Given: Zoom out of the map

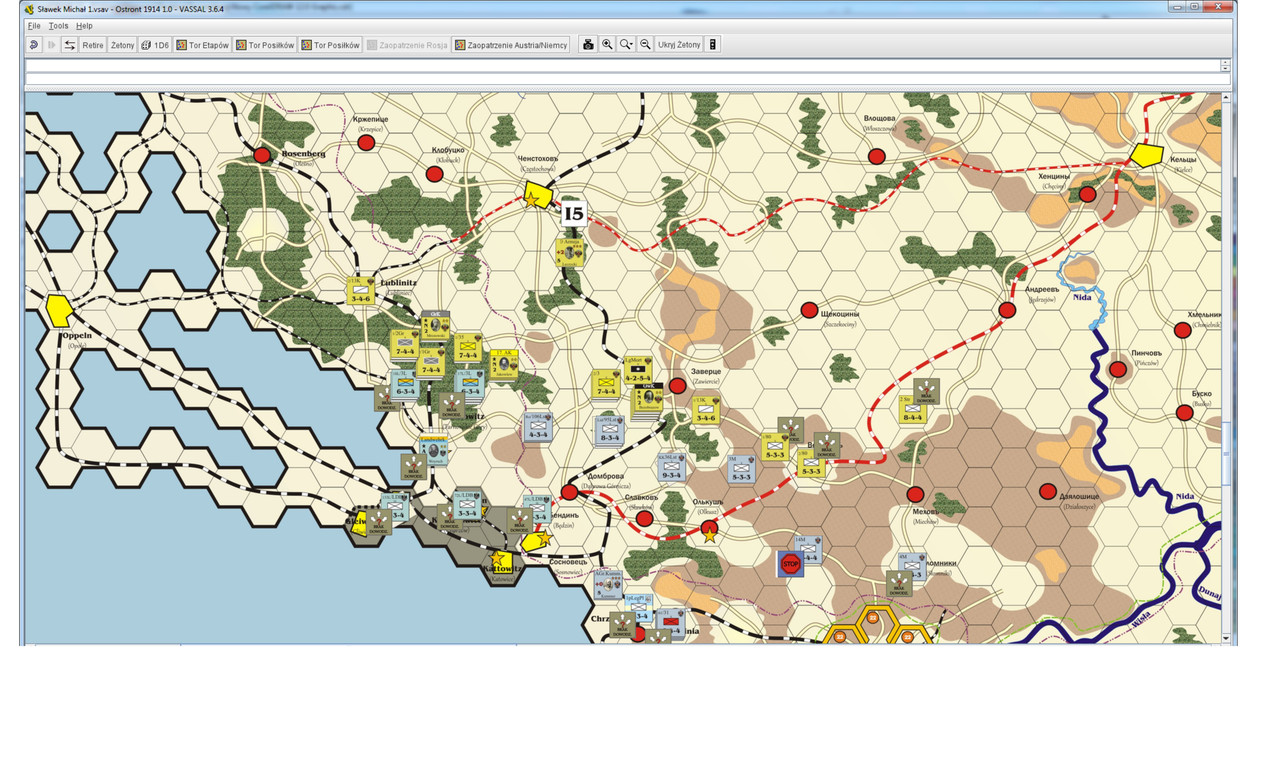Looking at the screenshot, I should coord(646,45).
